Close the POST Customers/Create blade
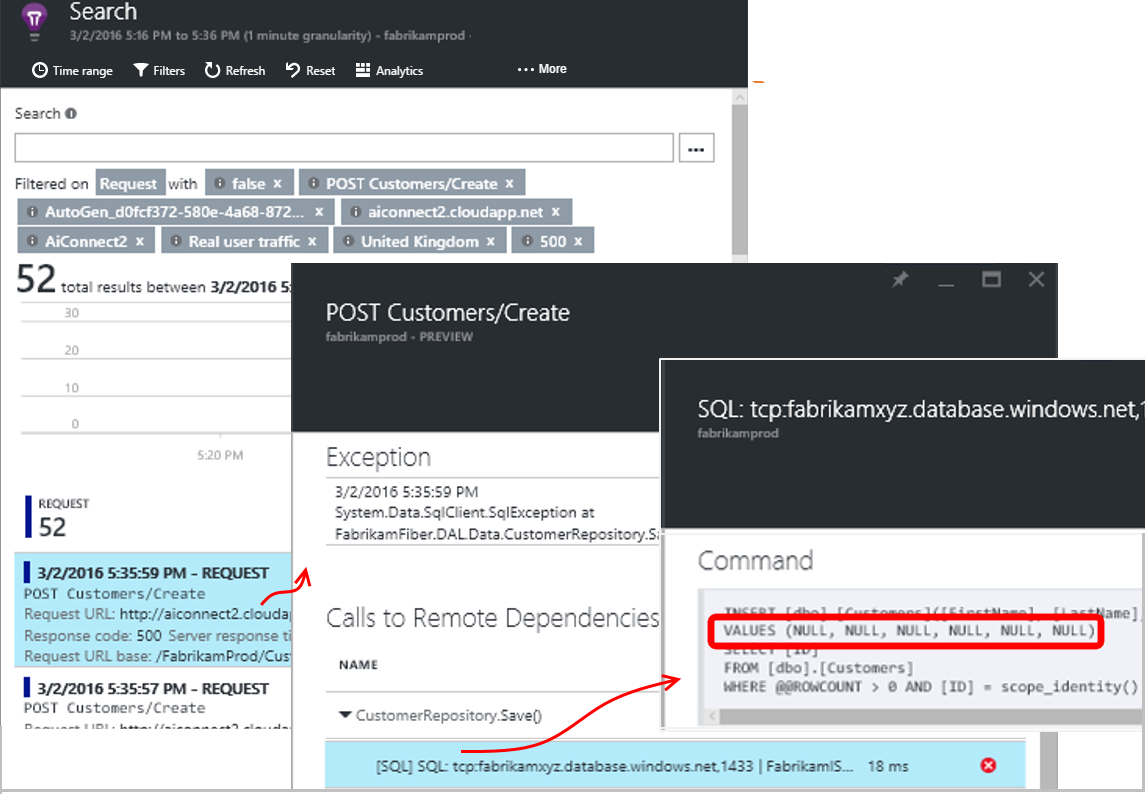Viewport: 1145px width, 794px height. coord(1036,280)
